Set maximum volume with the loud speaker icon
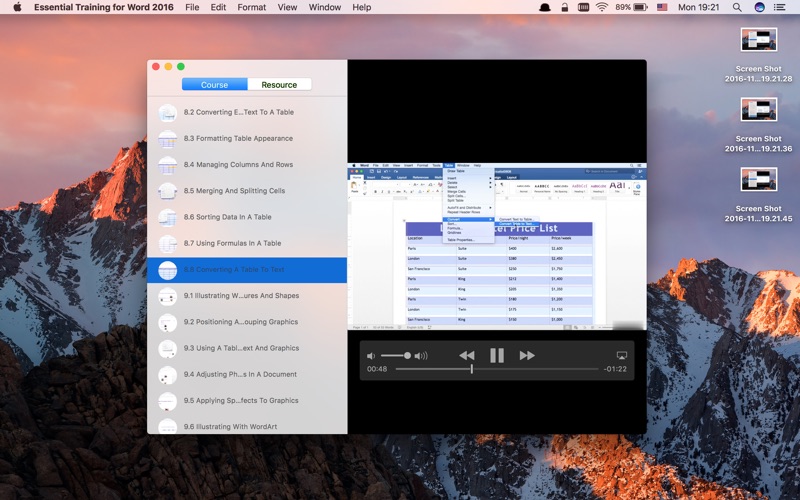This screenshot has height=500, width=800. click(421, 356)
